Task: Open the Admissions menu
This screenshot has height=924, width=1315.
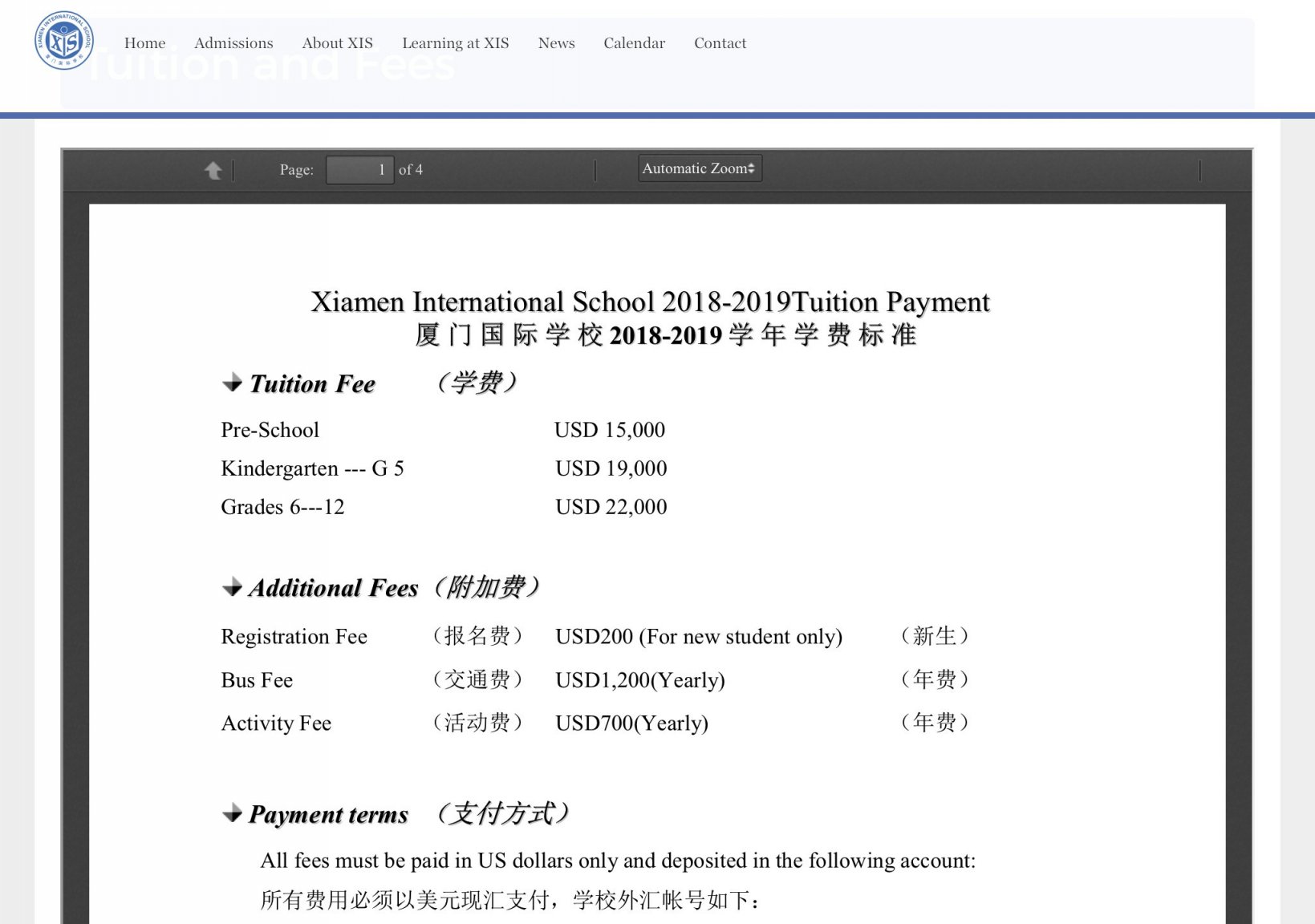Action: point(233,43)
